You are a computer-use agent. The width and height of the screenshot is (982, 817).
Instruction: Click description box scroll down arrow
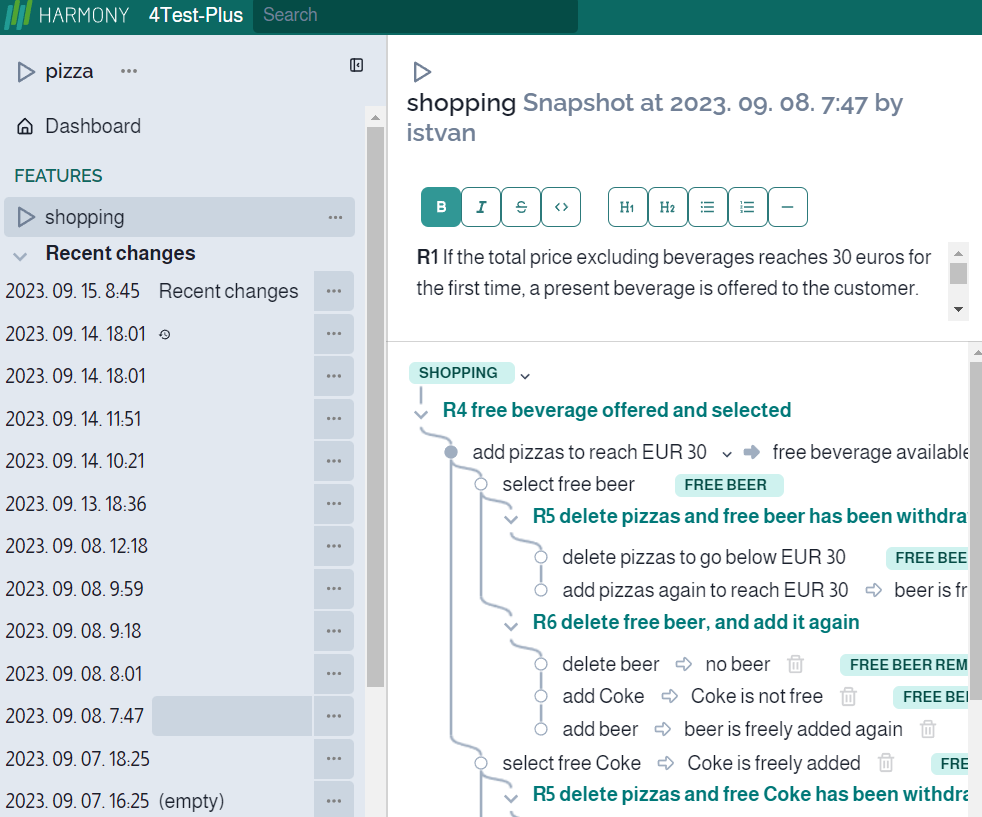[958, 309]
